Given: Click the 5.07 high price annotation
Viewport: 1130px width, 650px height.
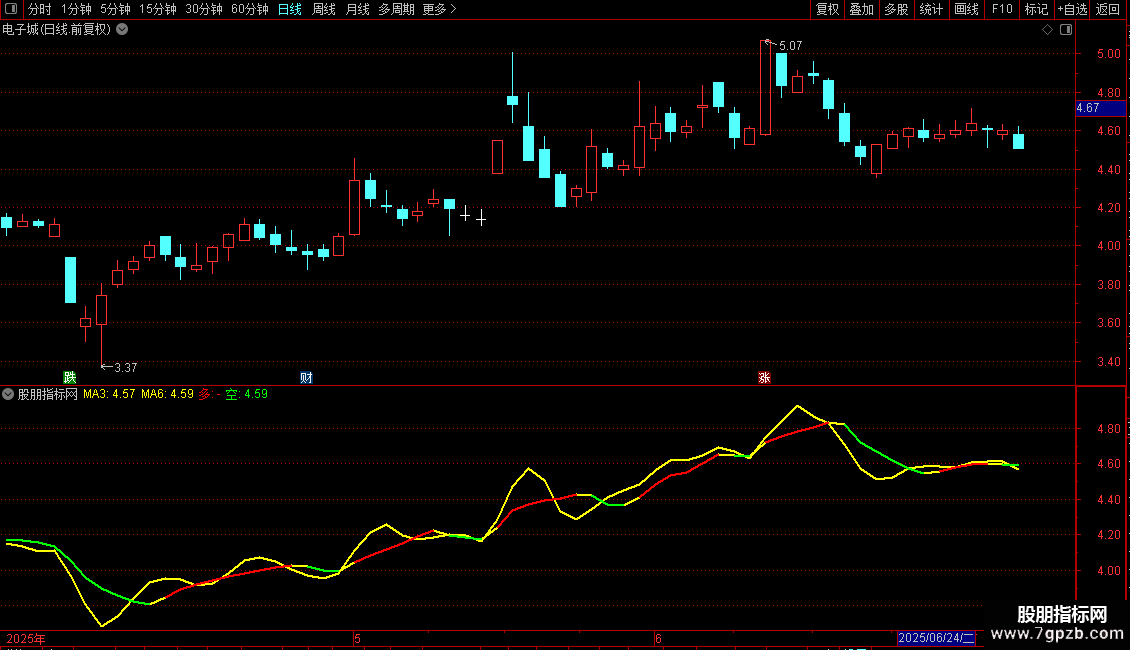Looking at the screenshot, I should point(791,46).
